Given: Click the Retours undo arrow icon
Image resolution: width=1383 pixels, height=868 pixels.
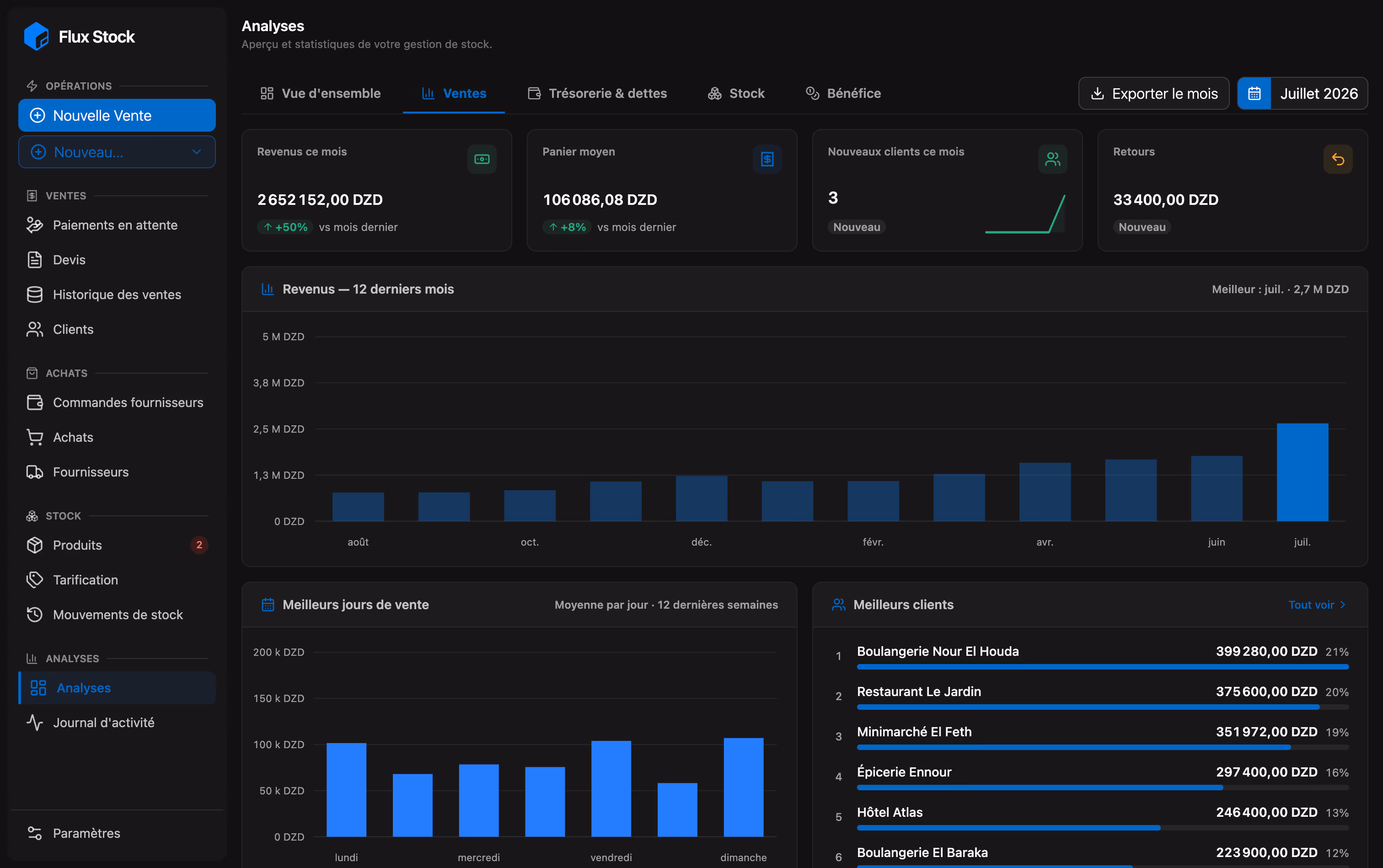Looking at the screenshot, I should pyautogui.click(x=1338, y=159).
